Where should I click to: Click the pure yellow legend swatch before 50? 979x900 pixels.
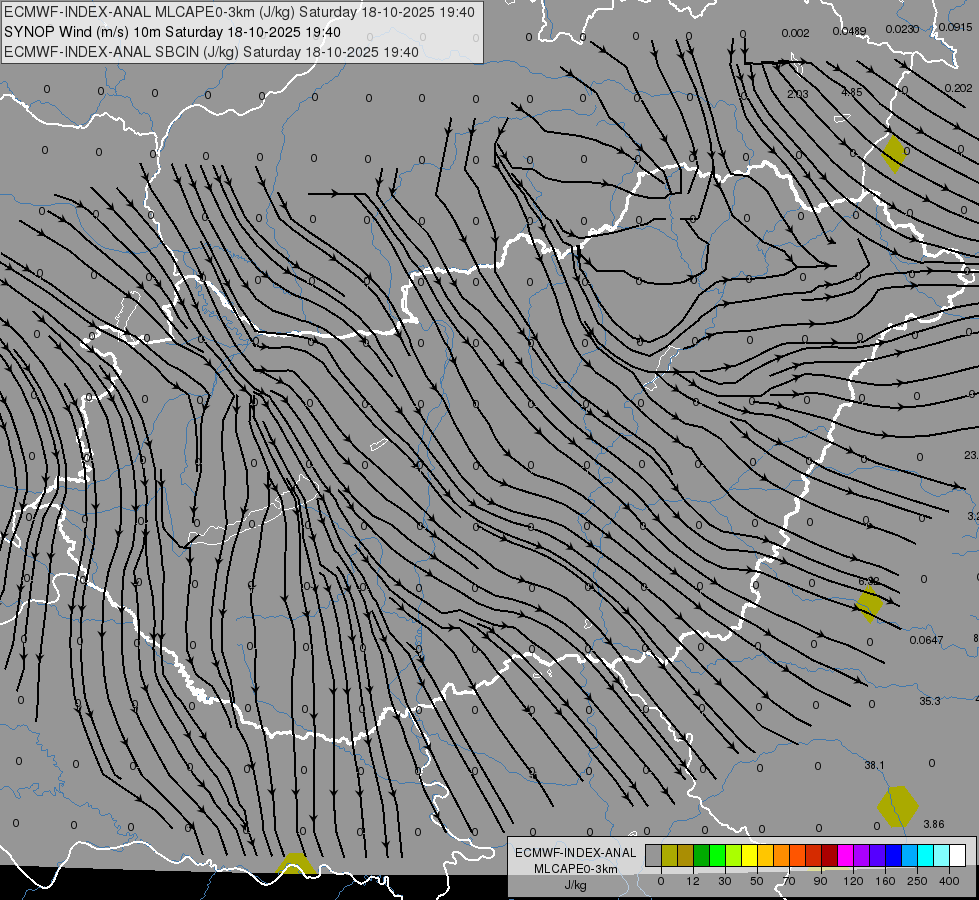click(x=750, y=855)
